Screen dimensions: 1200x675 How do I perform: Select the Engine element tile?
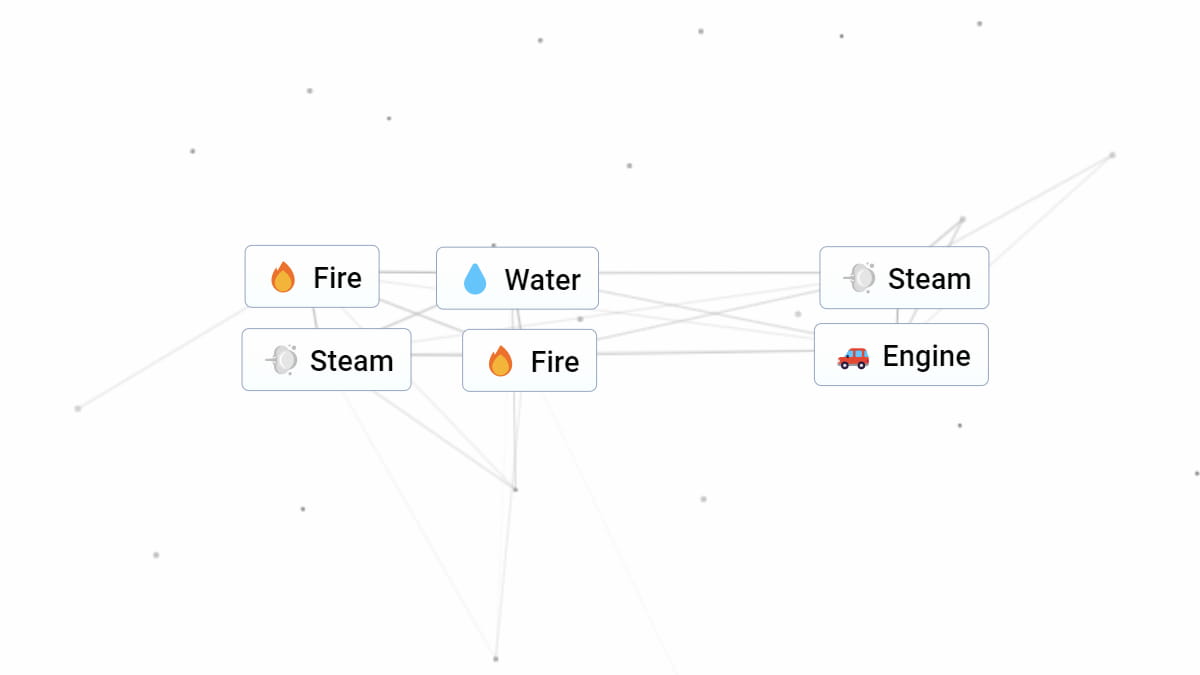(900, 354)
